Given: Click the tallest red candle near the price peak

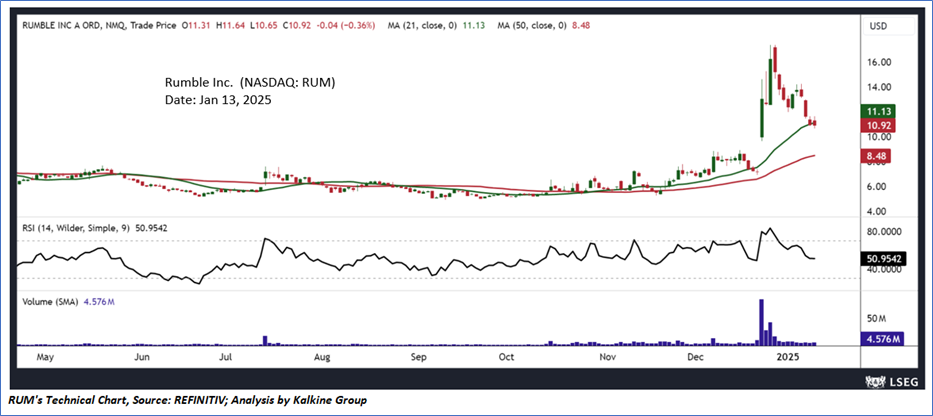Looking at the screenshot, I should tap(775, 61).
